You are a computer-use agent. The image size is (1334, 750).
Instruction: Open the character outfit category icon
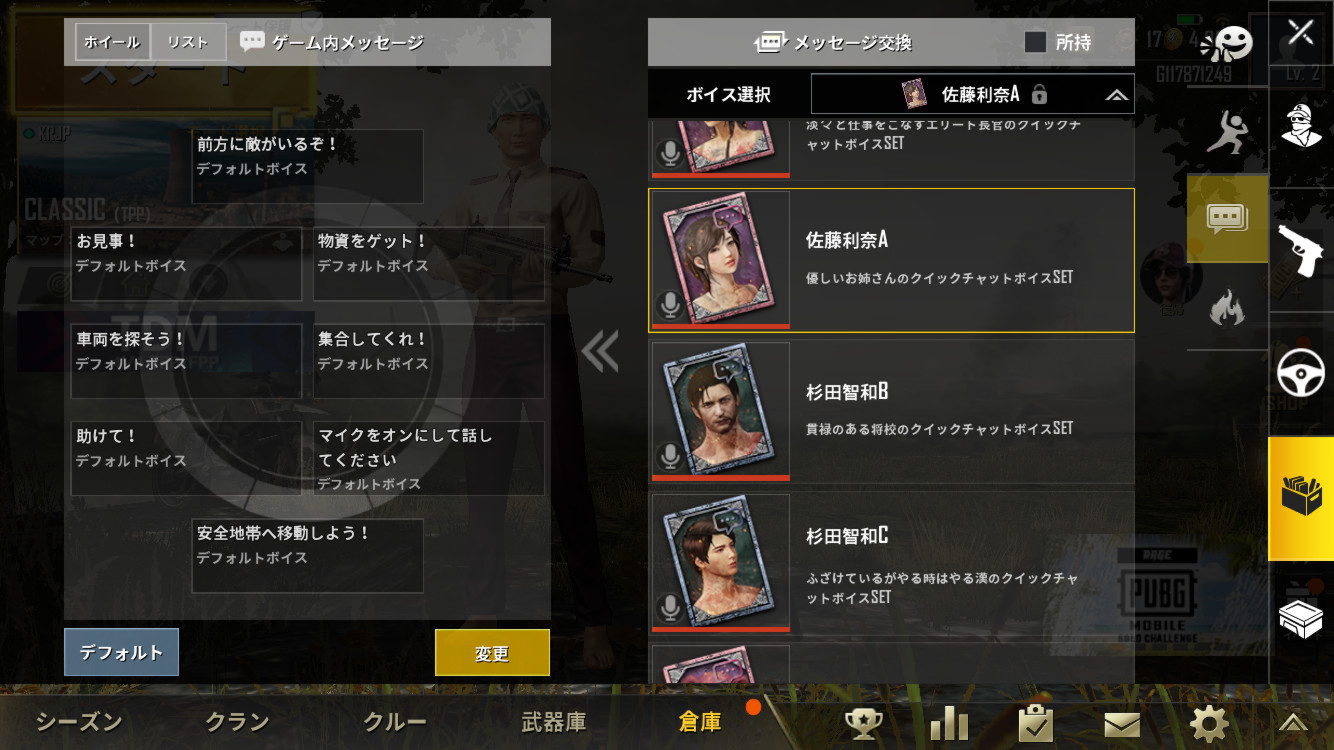pyautogui.click(x=1301, y=125)
